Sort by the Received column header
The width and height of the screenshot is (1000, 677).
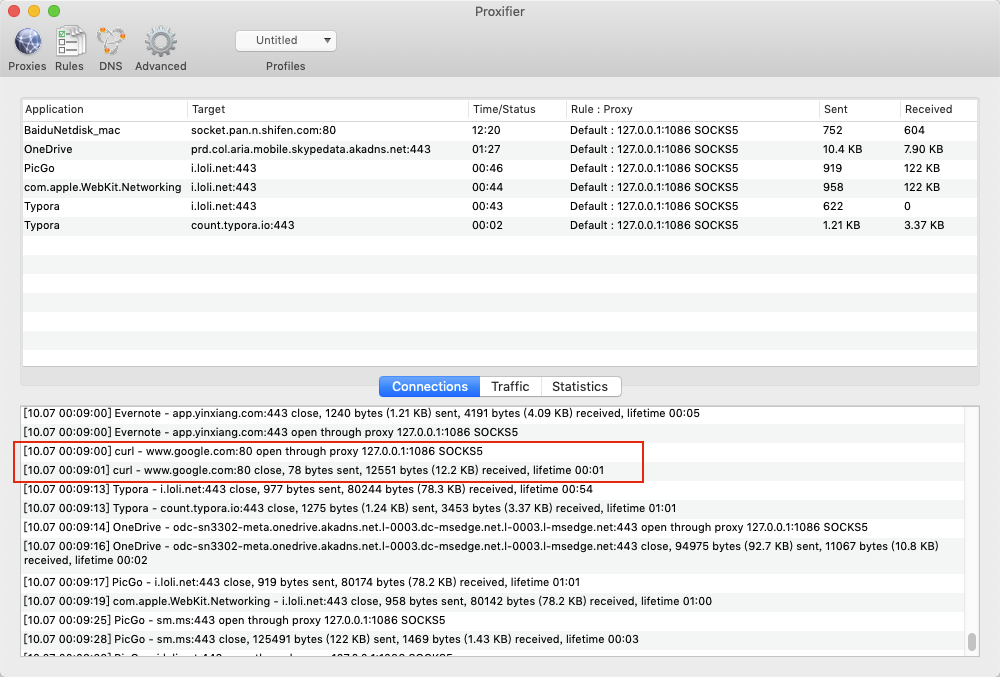939,109
